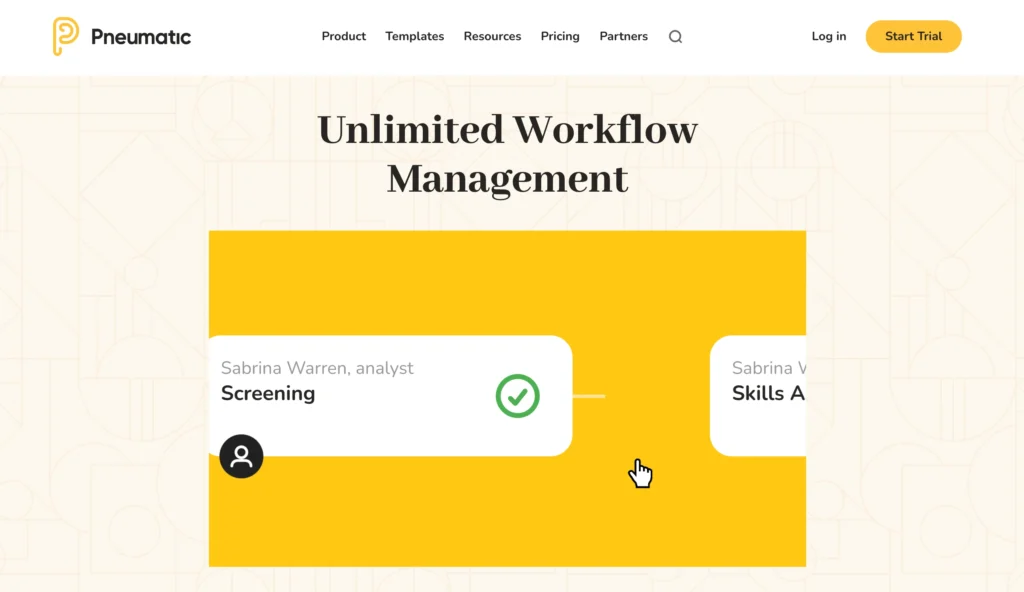This screenshot has width=1024, height=592.
Task: Click the assignee avatar on the Screening card
Action: (x=241, y=456)
